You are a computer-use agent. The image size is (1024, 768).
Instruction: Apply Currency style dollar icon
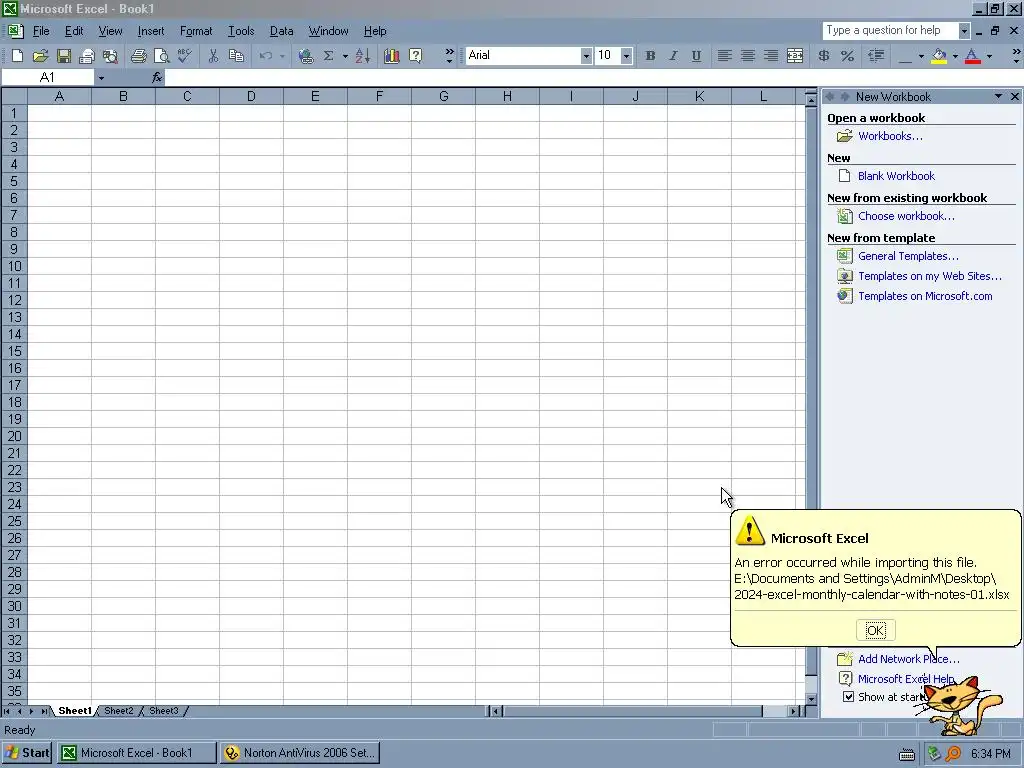point(824,56)
